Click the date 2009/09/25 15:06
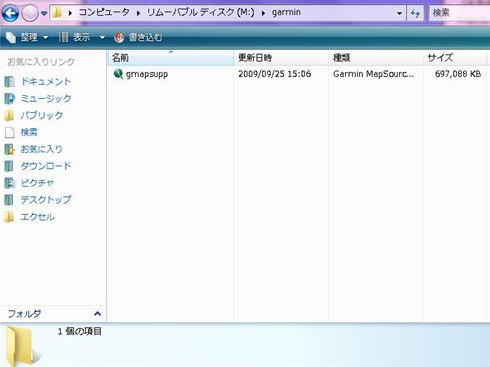490x367 pixels. point(275,74)
